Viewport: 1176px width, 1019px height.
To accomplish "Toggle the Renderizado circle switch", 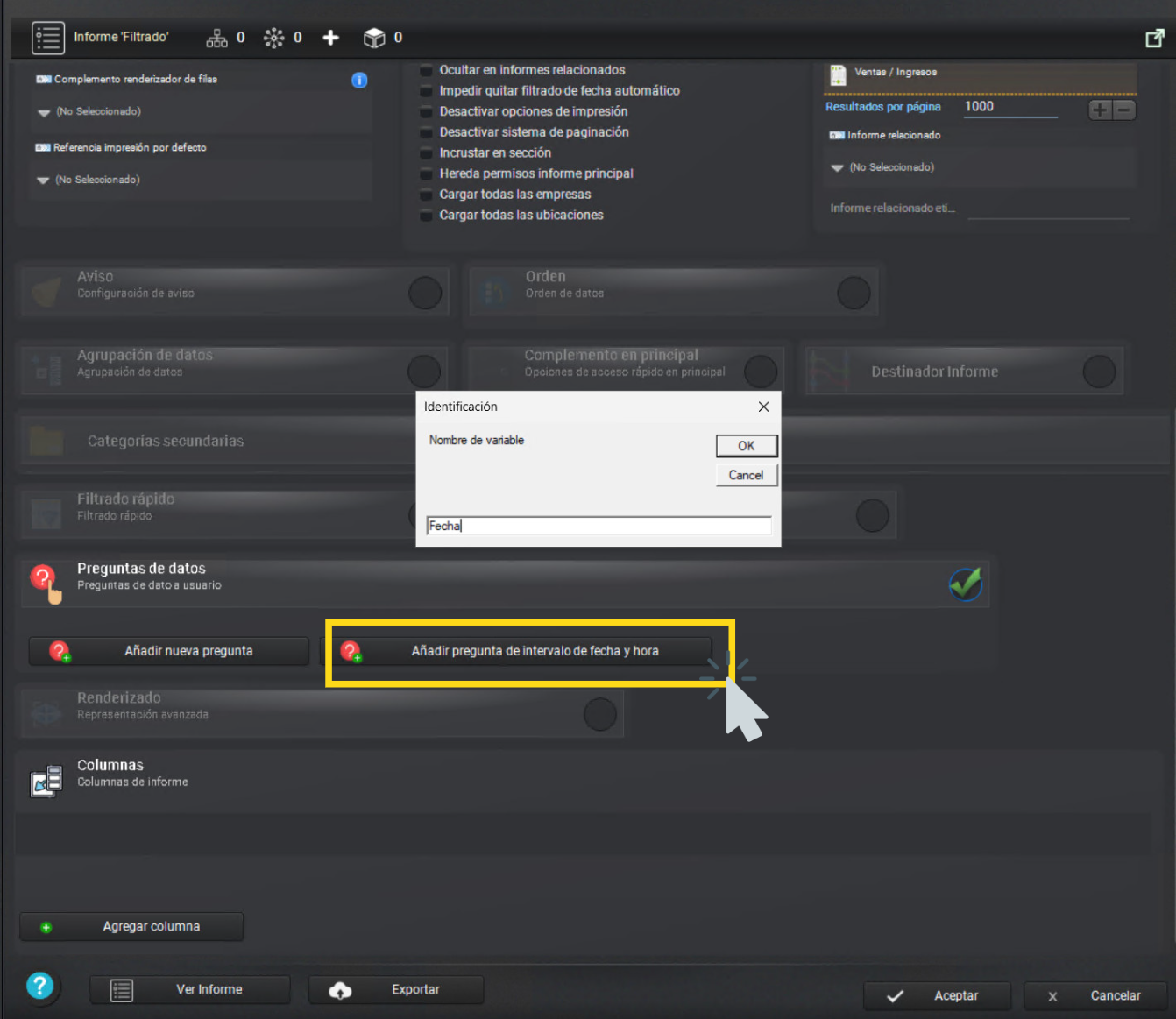I will [600, 714].
